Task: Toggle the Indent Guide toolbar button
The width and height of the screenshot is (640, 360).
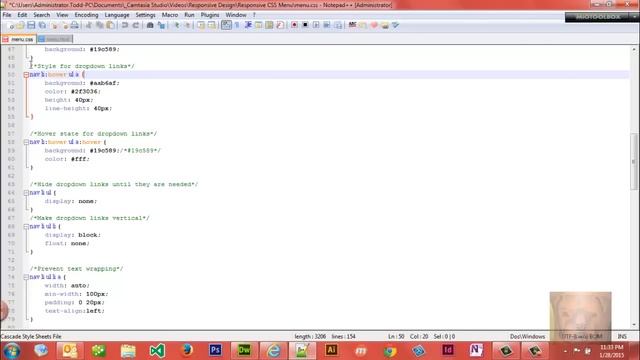Action: tap(248, 25)
